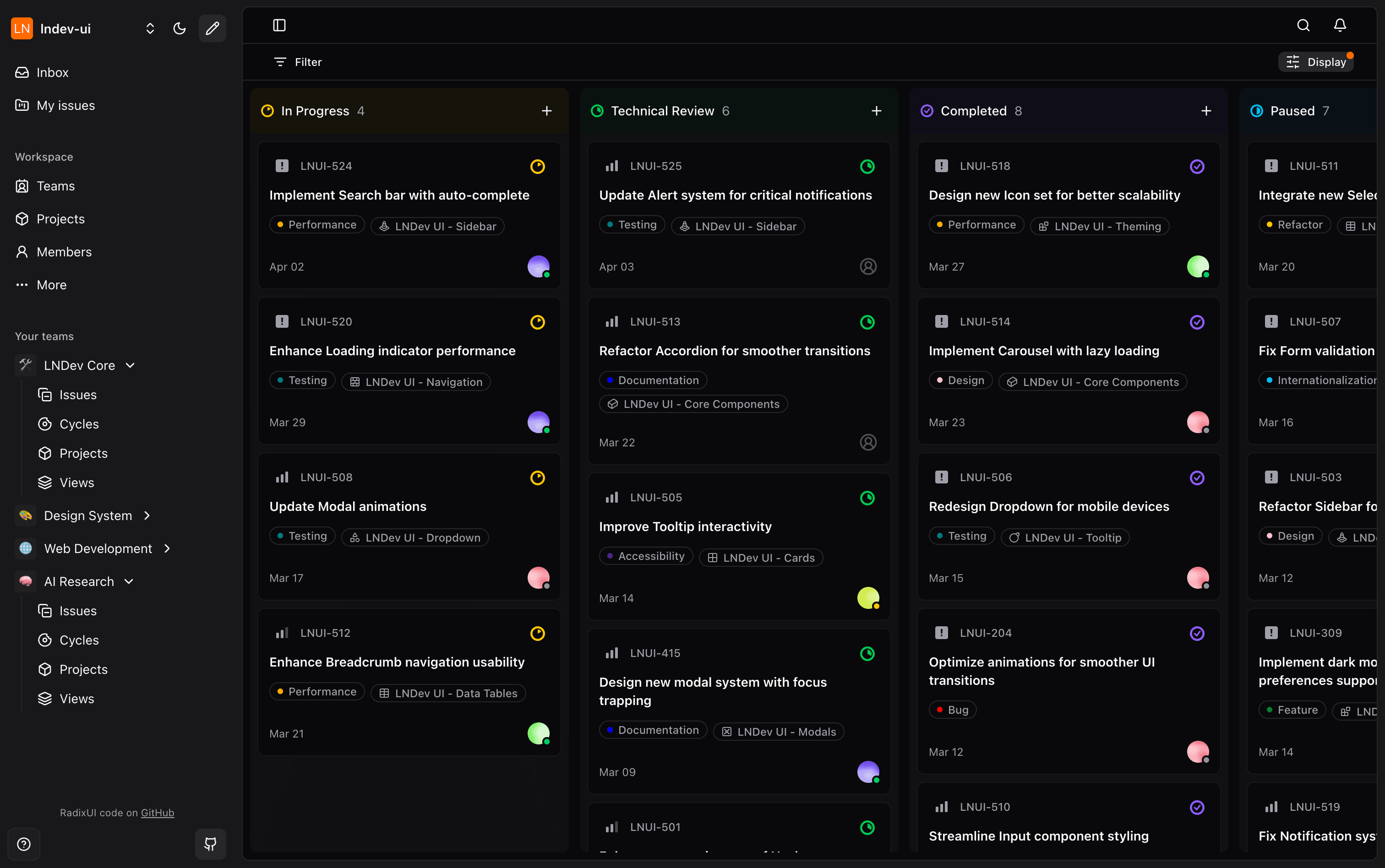Viewport: 1385px width, 868px height.
Task: Click the GitHub icon near the sidebar bottom
Action: click(210, 844)
